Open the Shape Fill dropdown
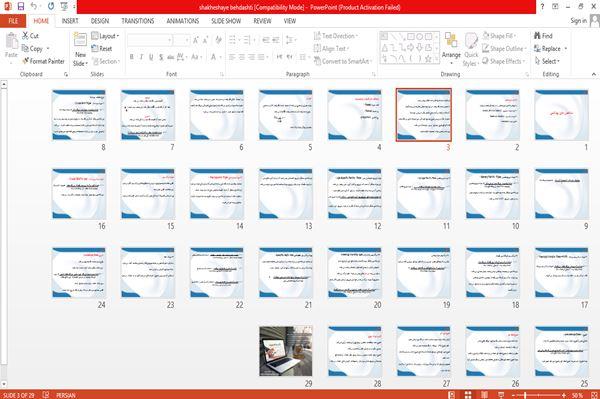This screenshot has width=600, height=399. [499, 36]
